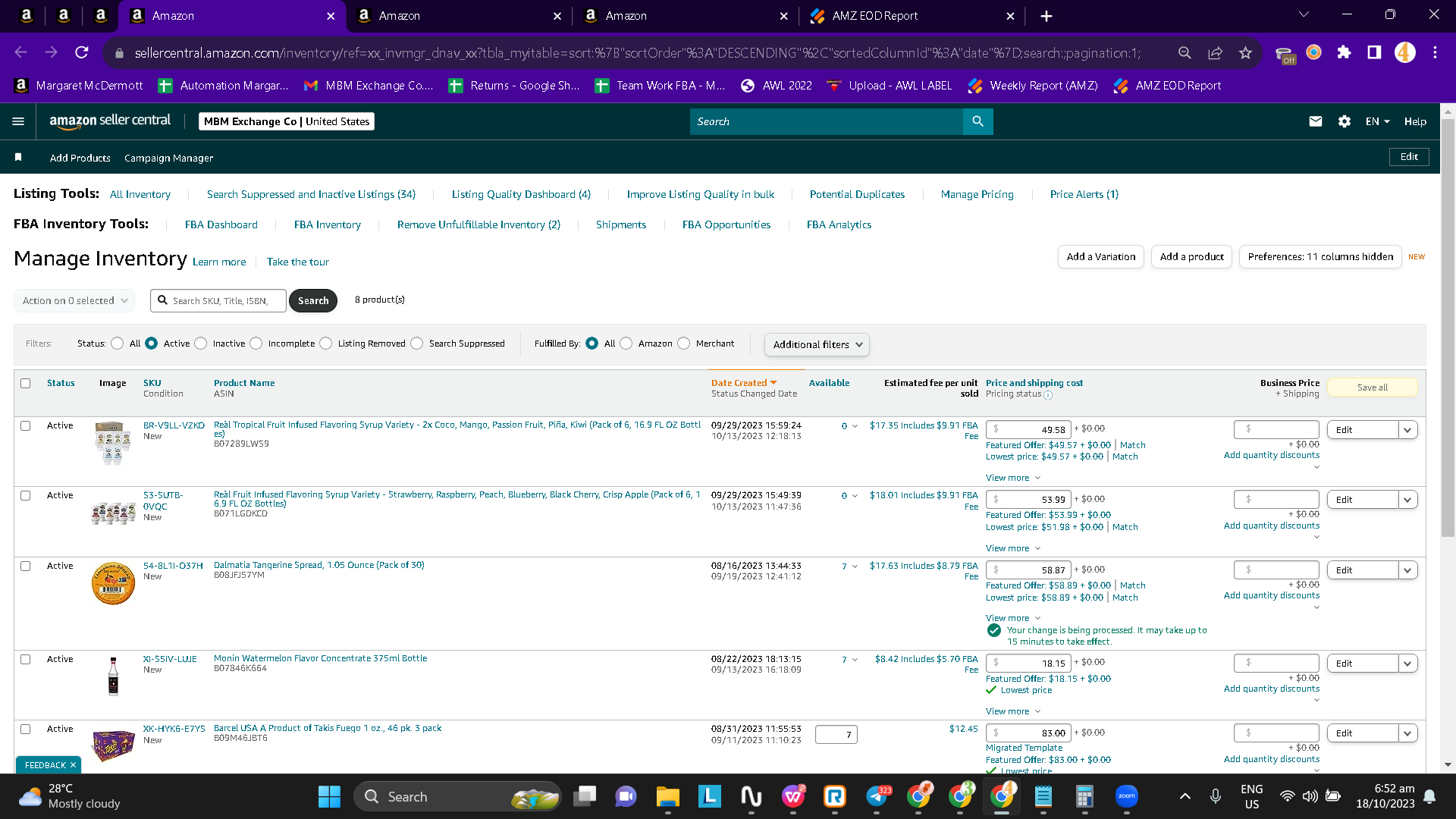
Task: Expand View more for Dalmatia Tangerine Spread
Action: pos(1013,619)
